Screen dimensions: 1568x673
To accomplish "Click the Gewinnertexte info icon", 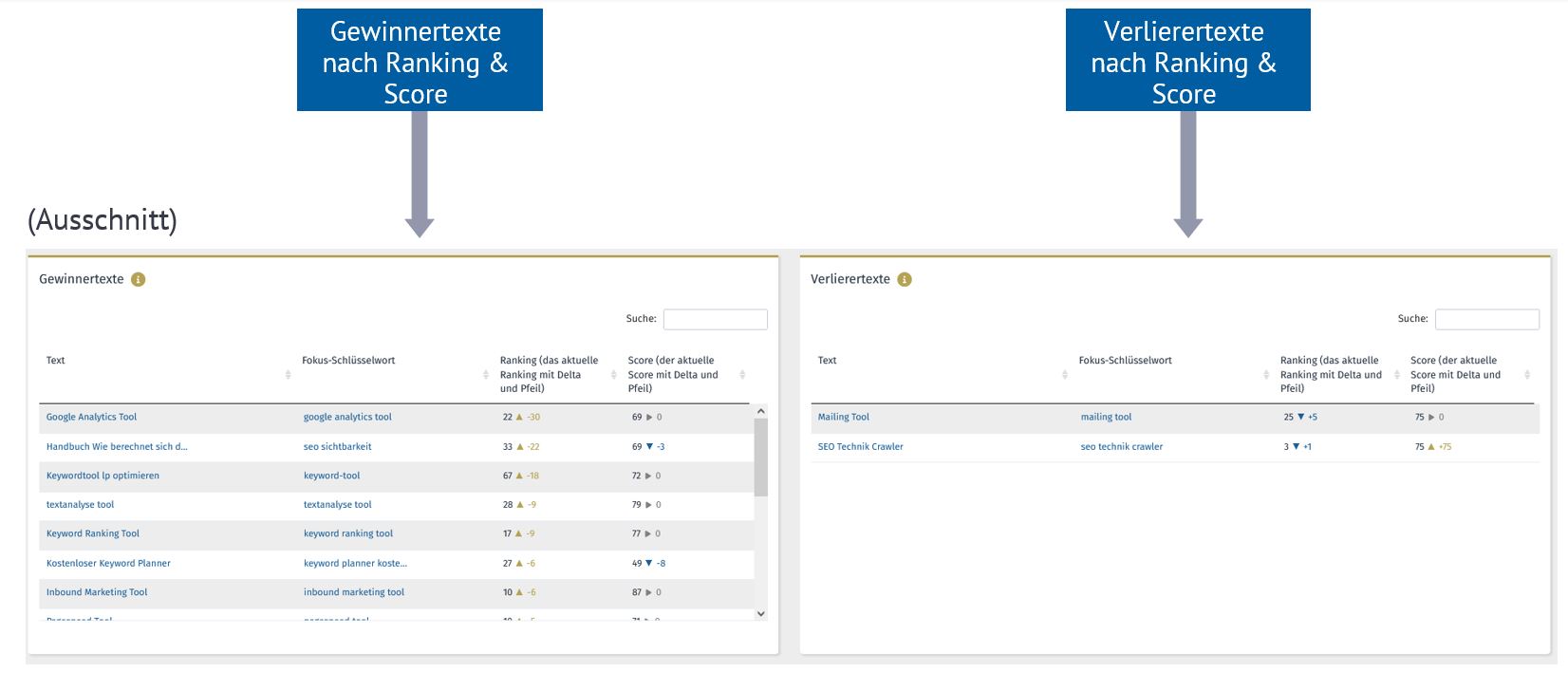I will (138, 279).
